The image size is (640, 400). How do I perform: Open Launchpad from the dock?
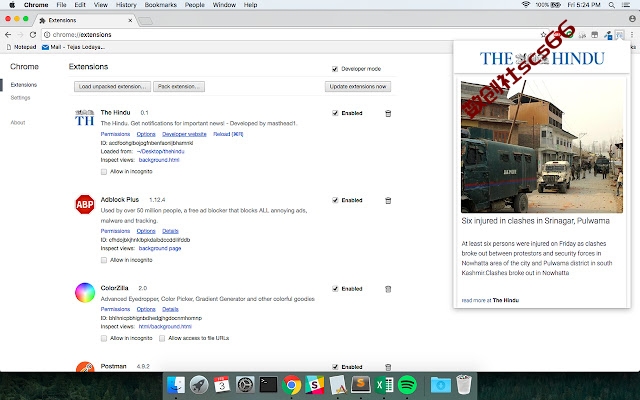pos(199,384)
